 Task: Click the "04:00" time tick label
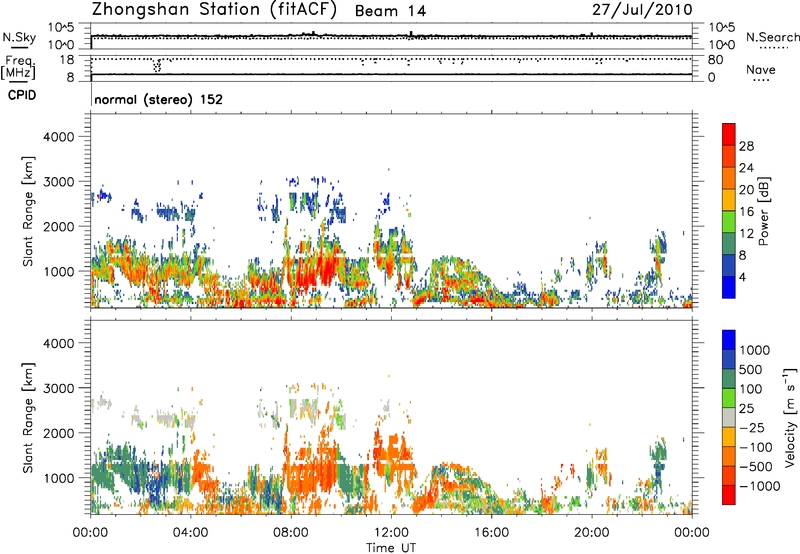tap(190, 533)
